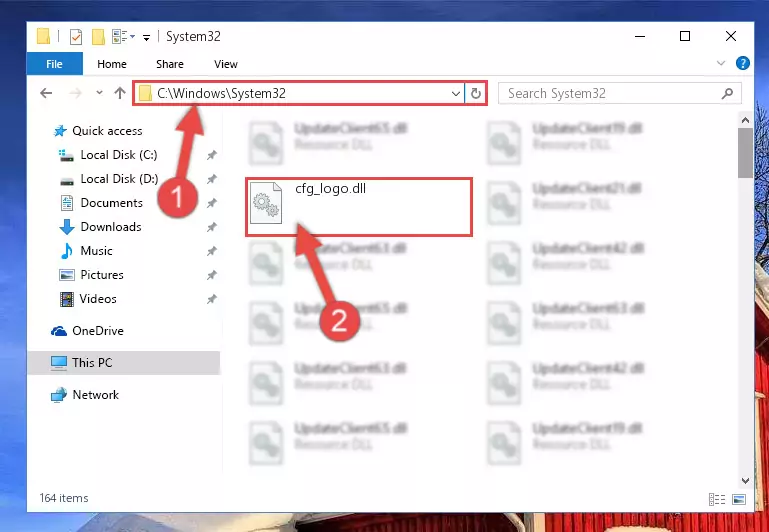
Task: Expand the address bar history dropdown
Action: click(x=456, y=93)
